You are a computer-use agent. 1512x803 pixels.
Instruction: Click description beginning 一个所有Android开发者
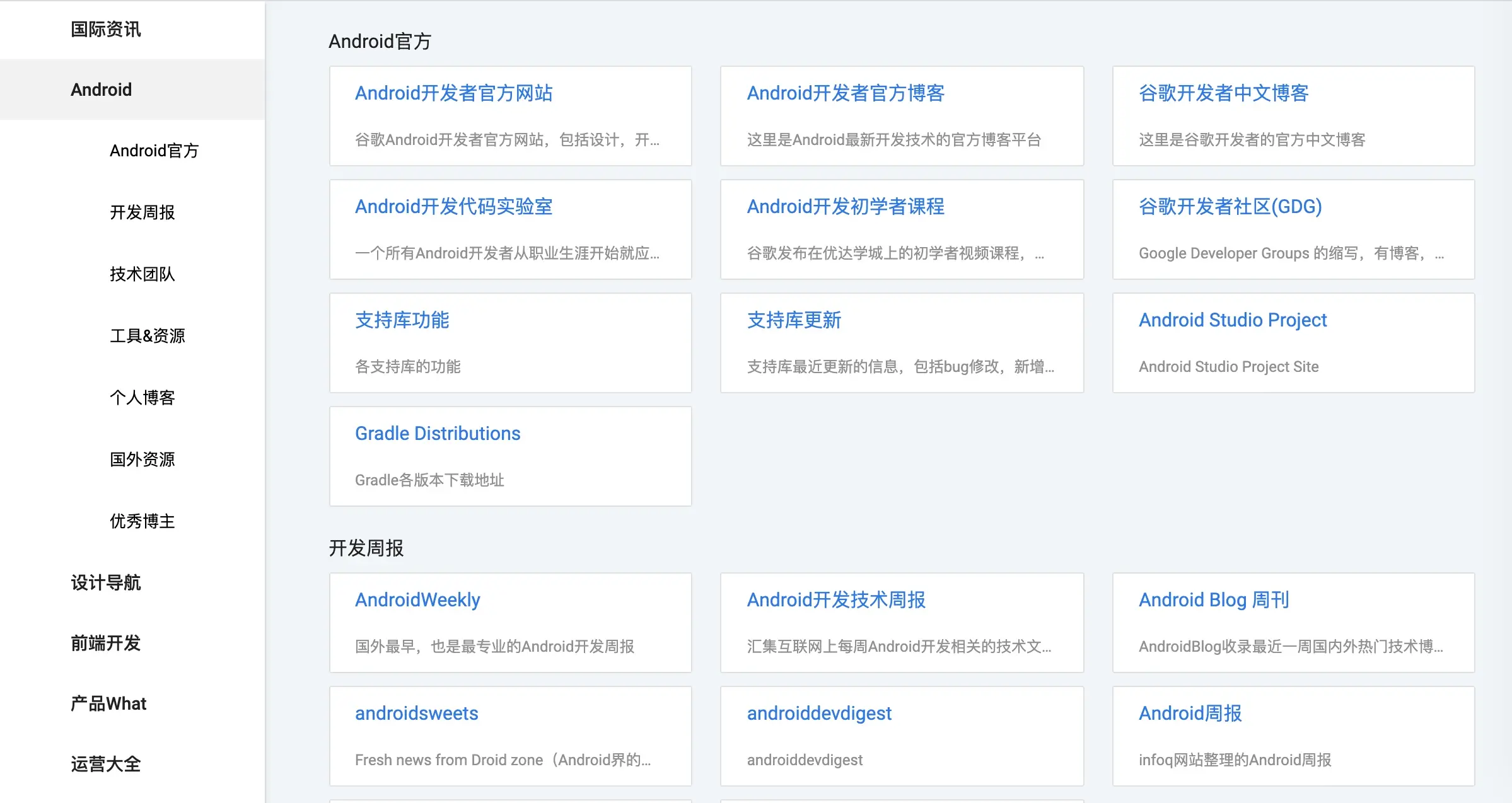[x=507, y=253]
